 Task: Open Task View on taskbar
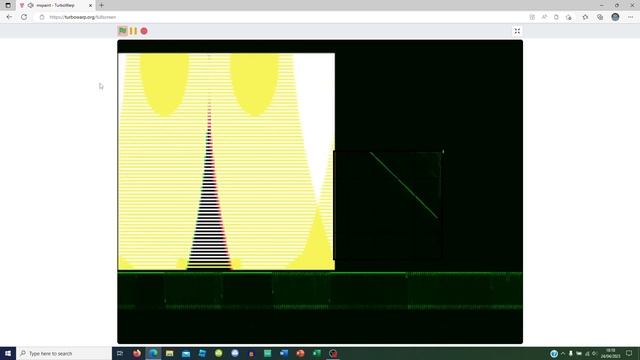[120, 353]
